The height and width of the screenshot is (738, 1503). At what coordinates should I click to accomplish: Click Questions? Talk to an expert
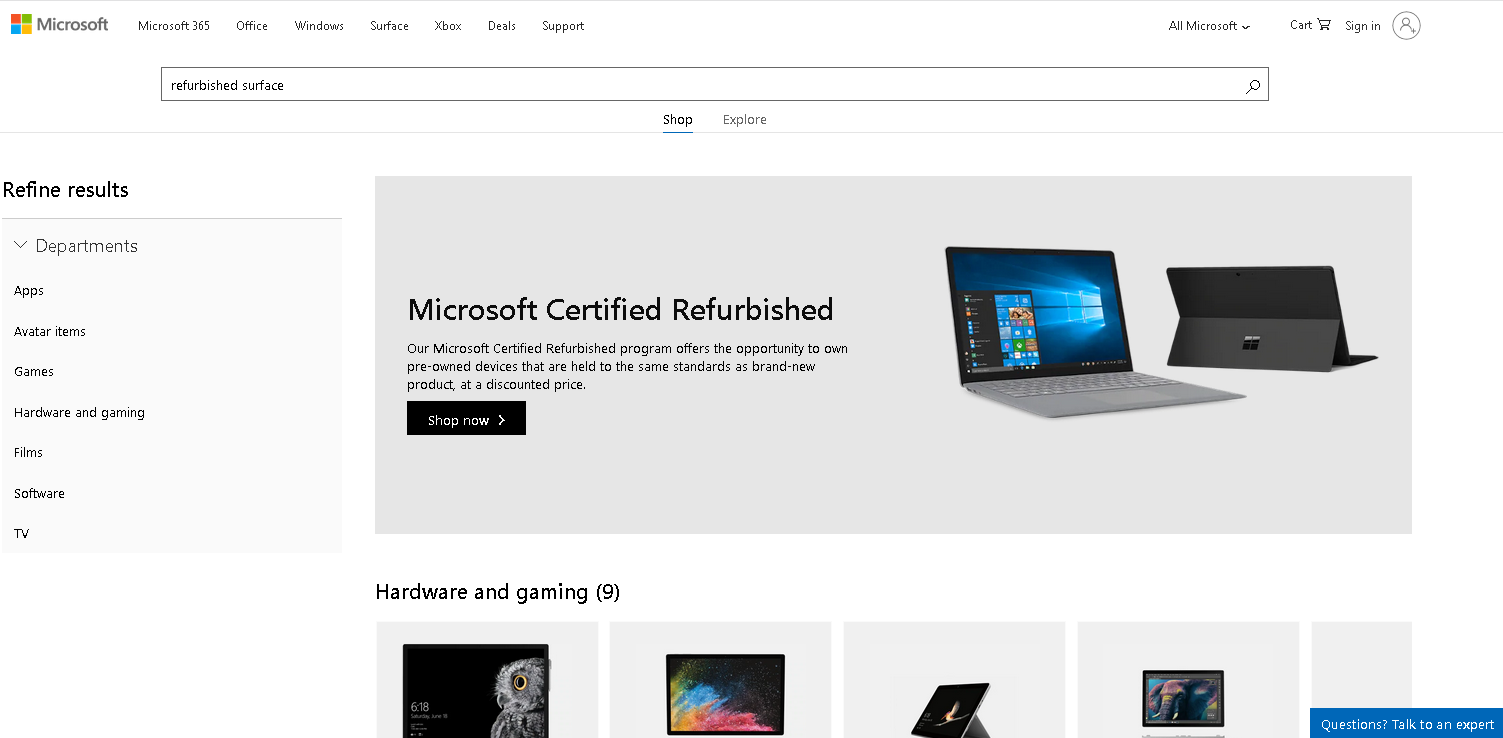point(1406,724)
